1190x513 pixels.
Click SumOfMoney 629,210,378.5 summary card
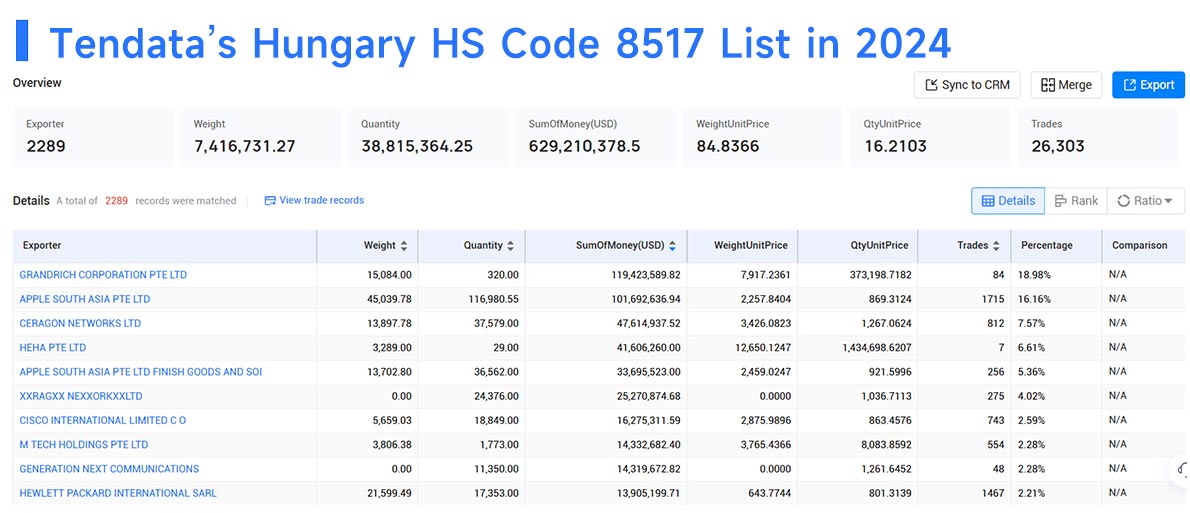click(x=596, y=137)
